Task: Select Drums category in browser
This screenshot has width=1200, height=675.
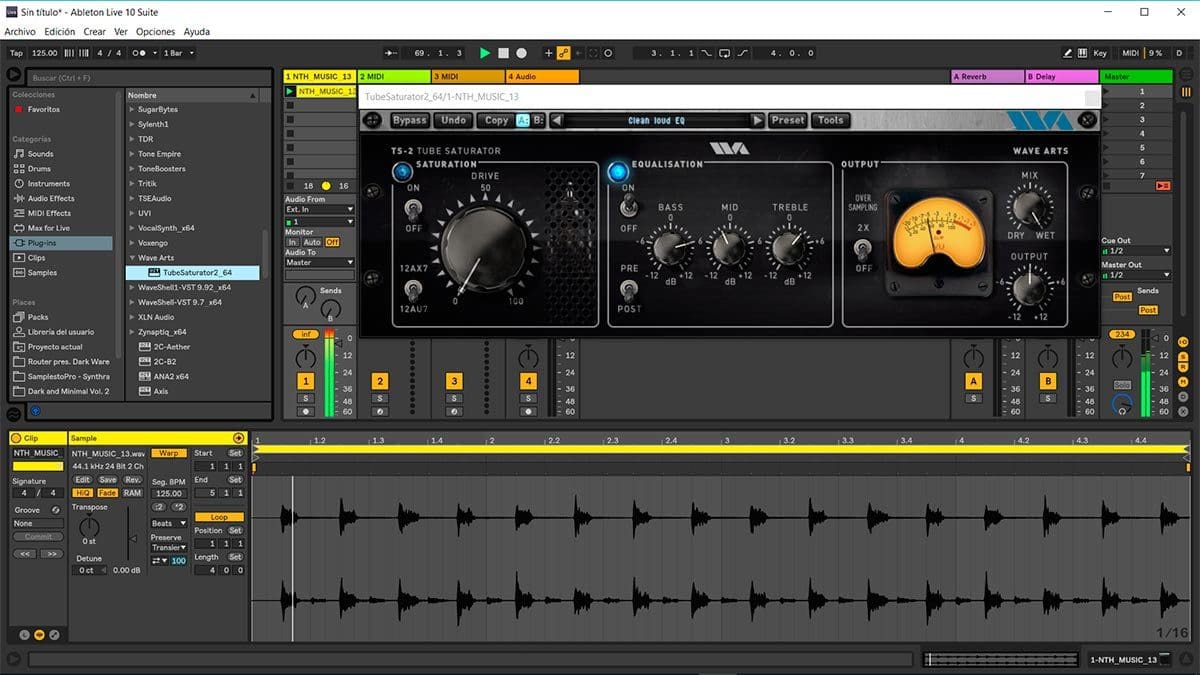Action: pyautogui.click(x=39, y=169)
